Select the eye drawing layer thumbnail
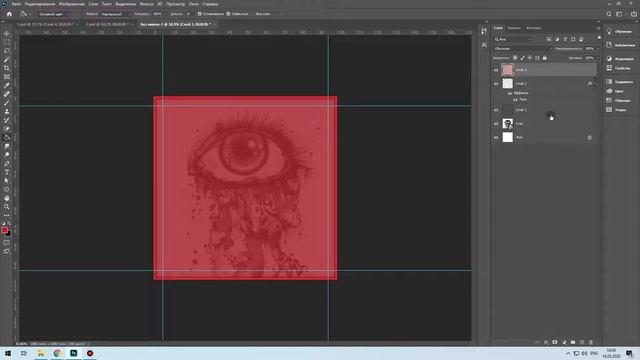Screen dimensions: 640x360 click(x=507, y=124)
